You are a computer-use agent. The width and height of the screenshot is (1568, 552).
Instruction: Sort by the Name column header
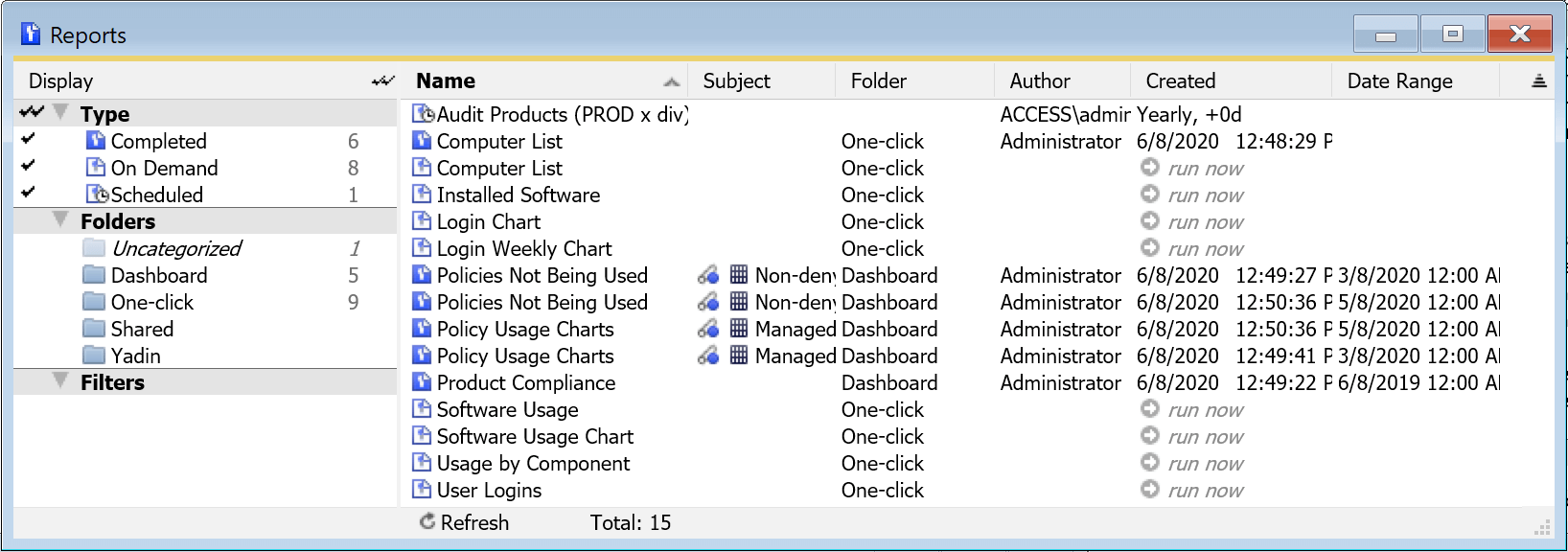446,81
